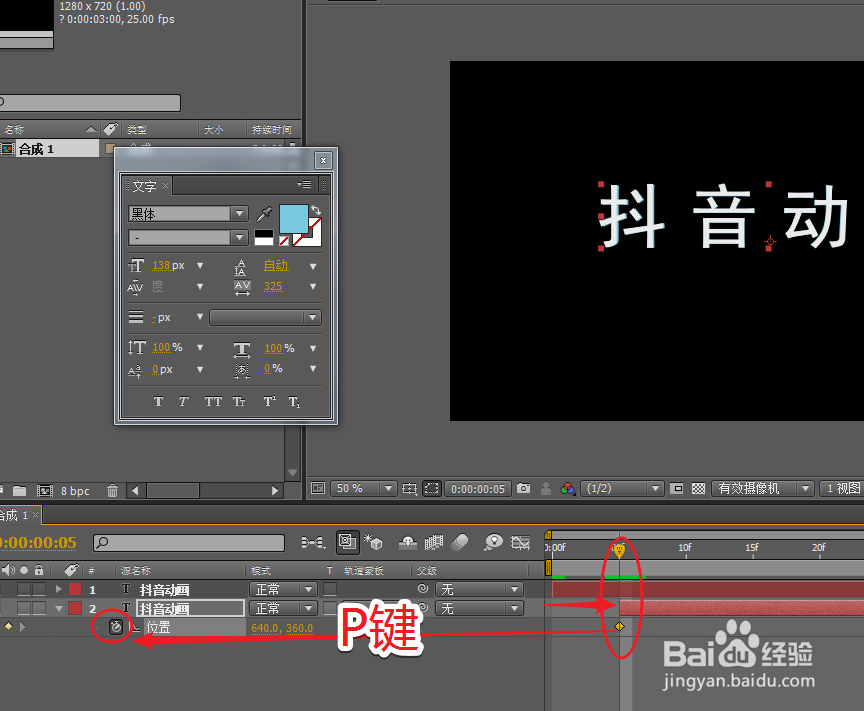Enable frame blending for the composition

pyautogui.click(x=434, y=543)
